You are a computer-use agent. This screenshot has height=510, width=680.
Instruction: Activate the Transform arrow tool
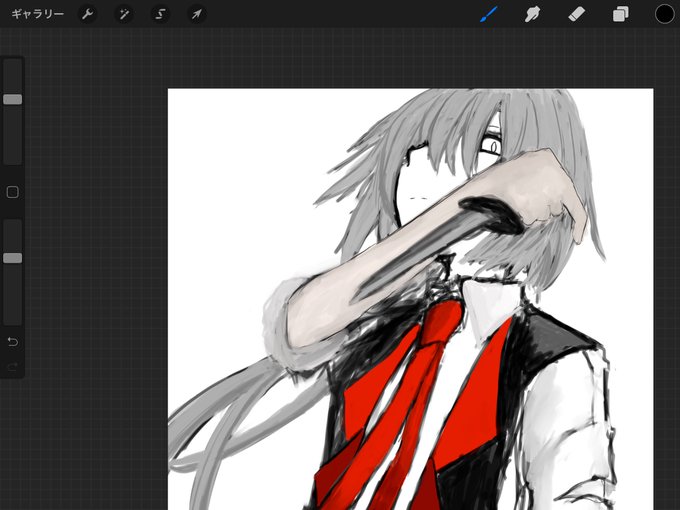pos(197,14)
